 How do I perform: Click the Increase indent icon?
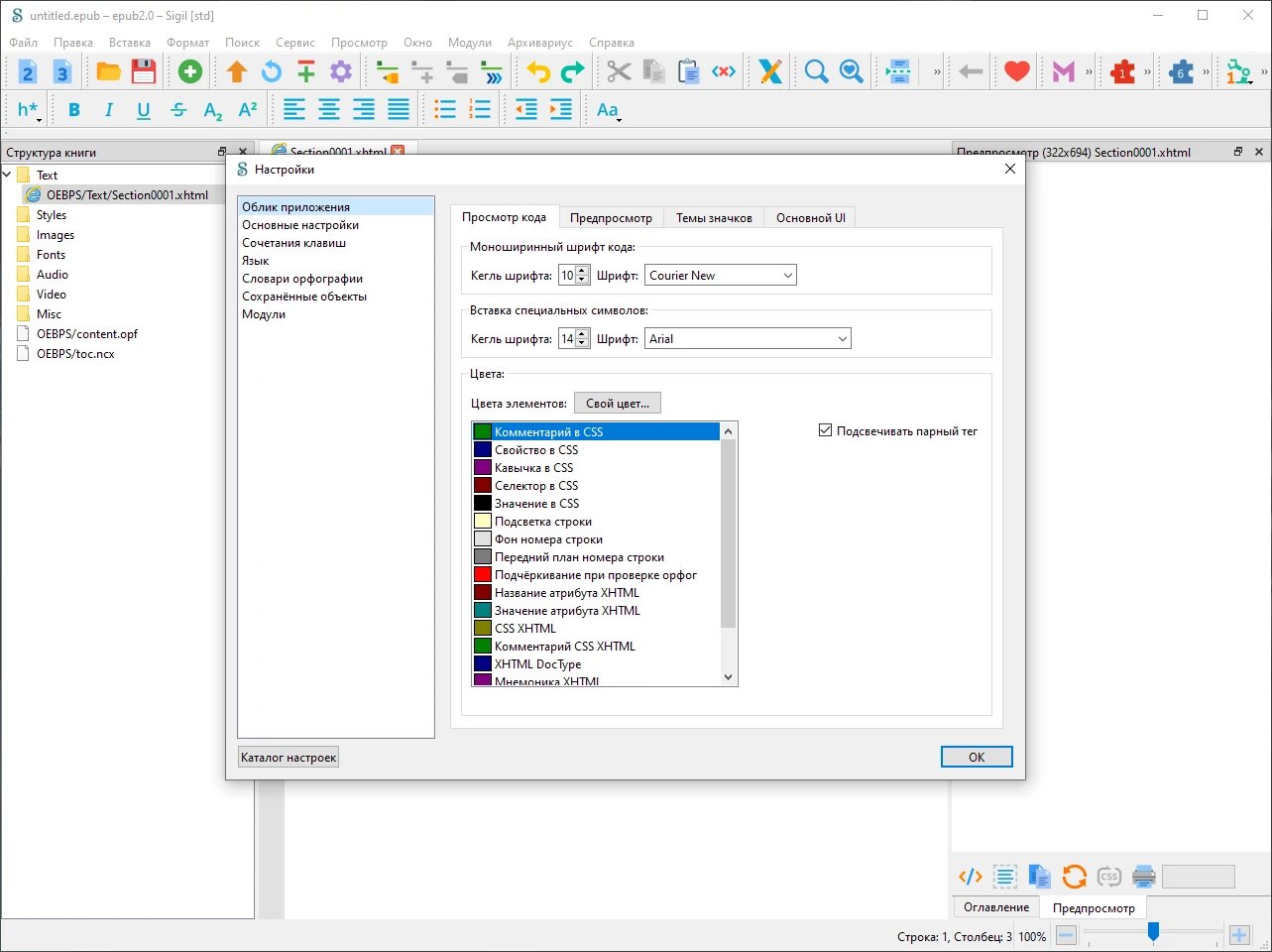(561, 110)
